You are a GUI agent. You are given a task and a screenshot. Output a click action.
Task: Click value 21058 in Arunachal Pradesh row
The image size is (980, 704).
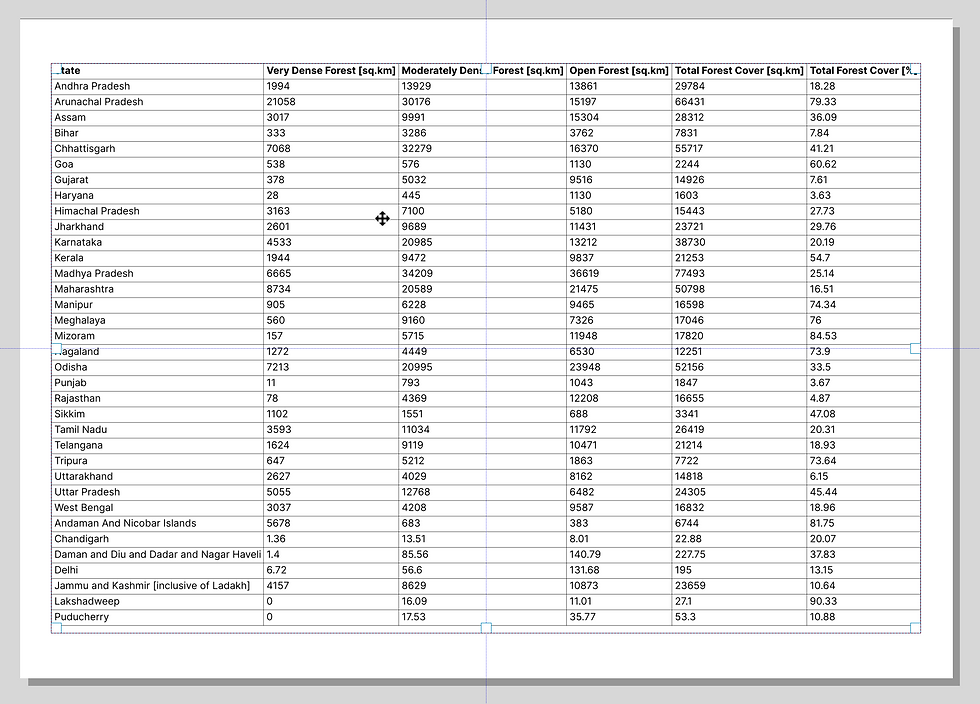click(281, 102)
